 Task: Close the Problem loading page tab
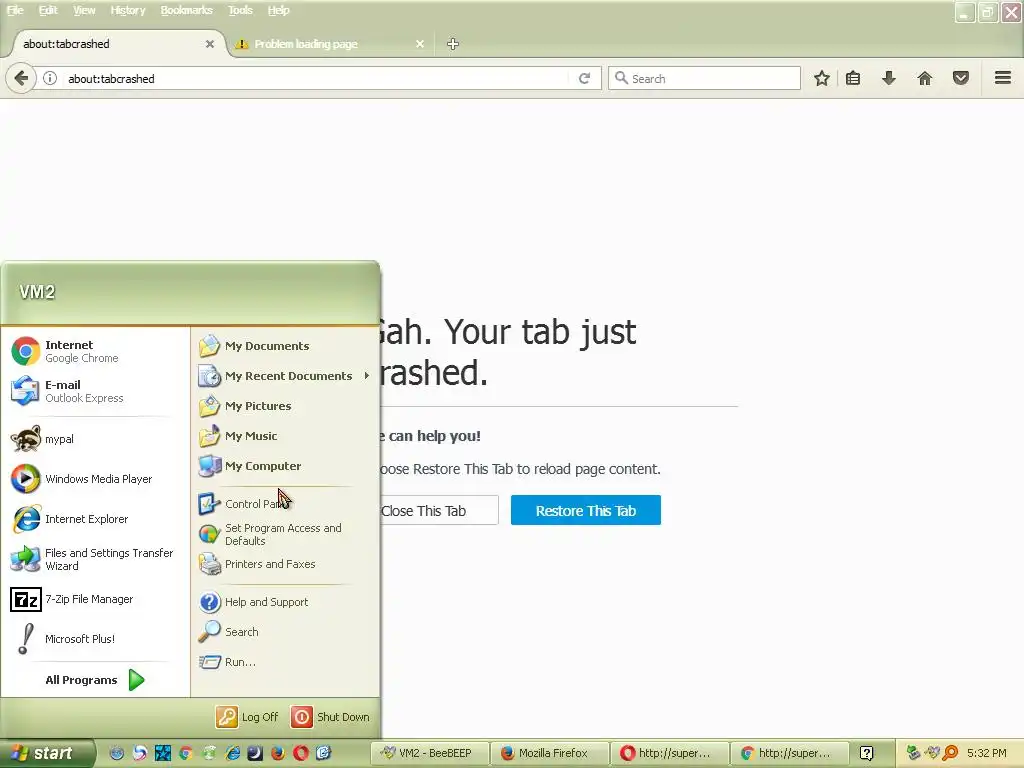420,44
